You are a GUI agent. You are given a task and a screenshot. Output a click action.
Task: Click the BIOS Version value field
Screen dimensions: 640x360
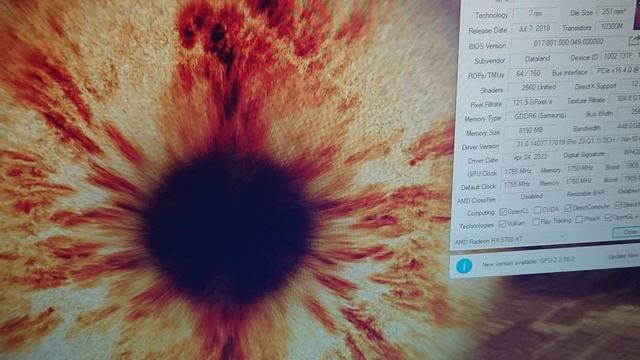(x=568, y=42)
